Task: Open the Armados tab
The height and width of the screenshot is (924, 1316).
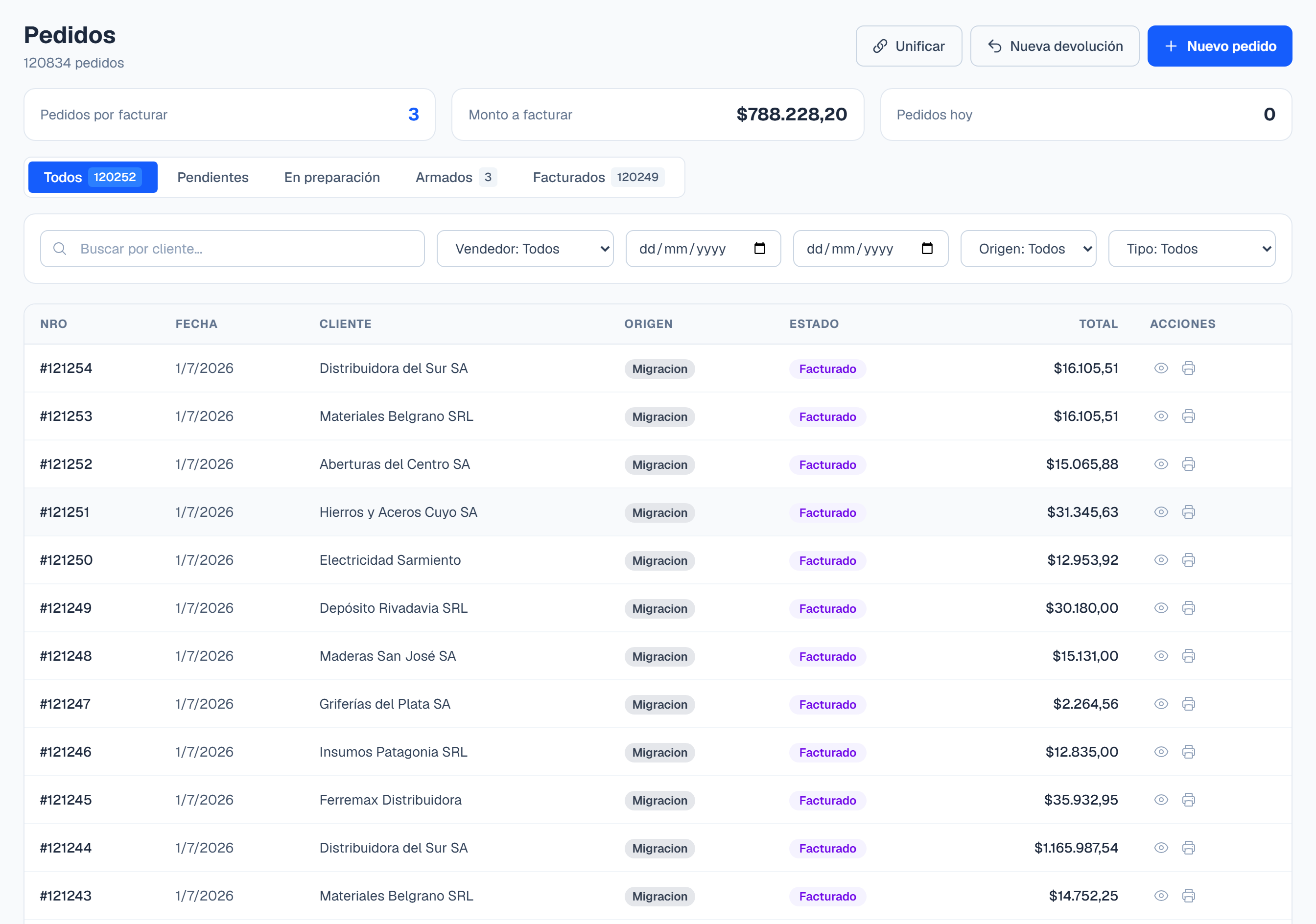Action: coord(456,178)
